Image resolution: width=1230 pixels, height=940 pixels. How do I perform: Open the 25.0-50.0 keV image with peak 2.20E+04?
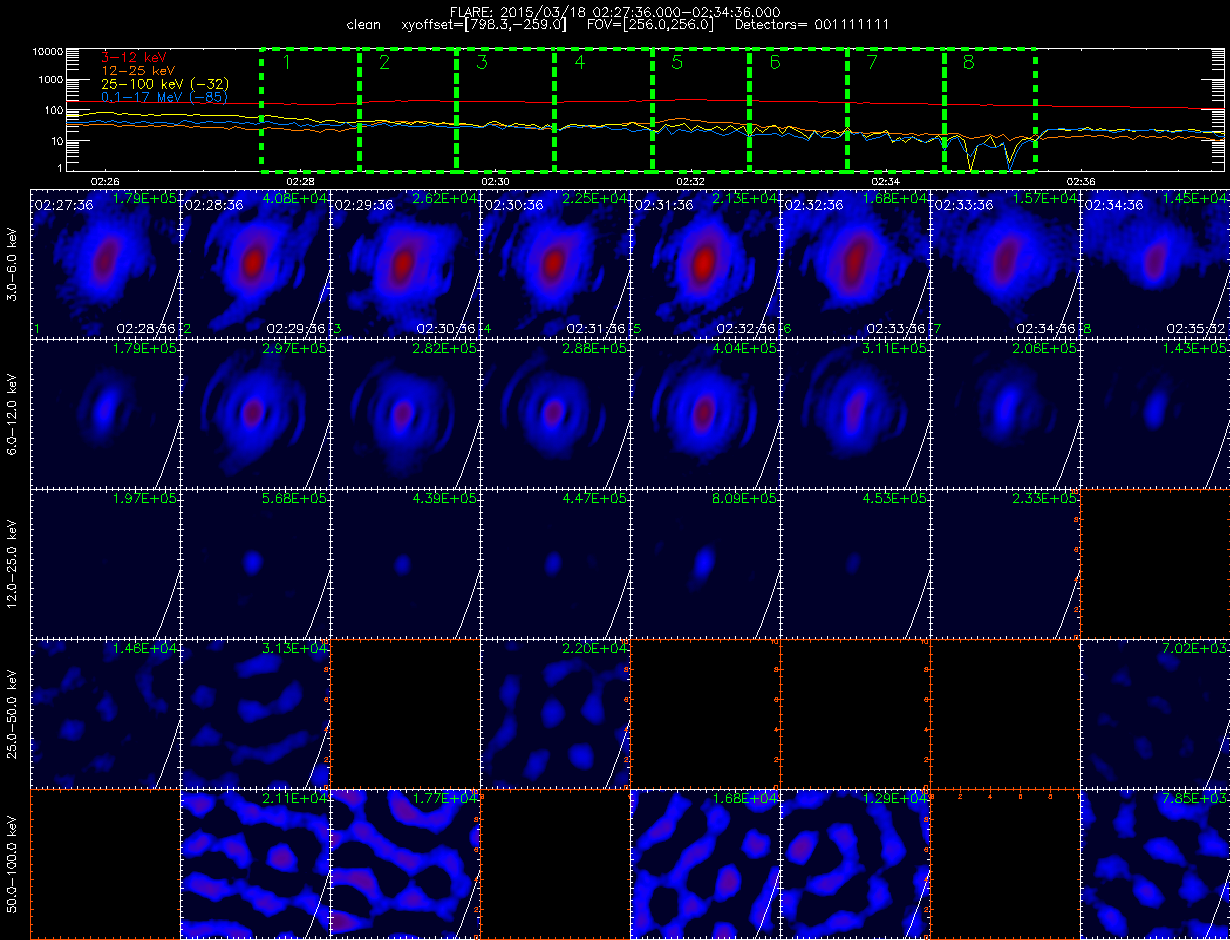[x=555, y=713]
